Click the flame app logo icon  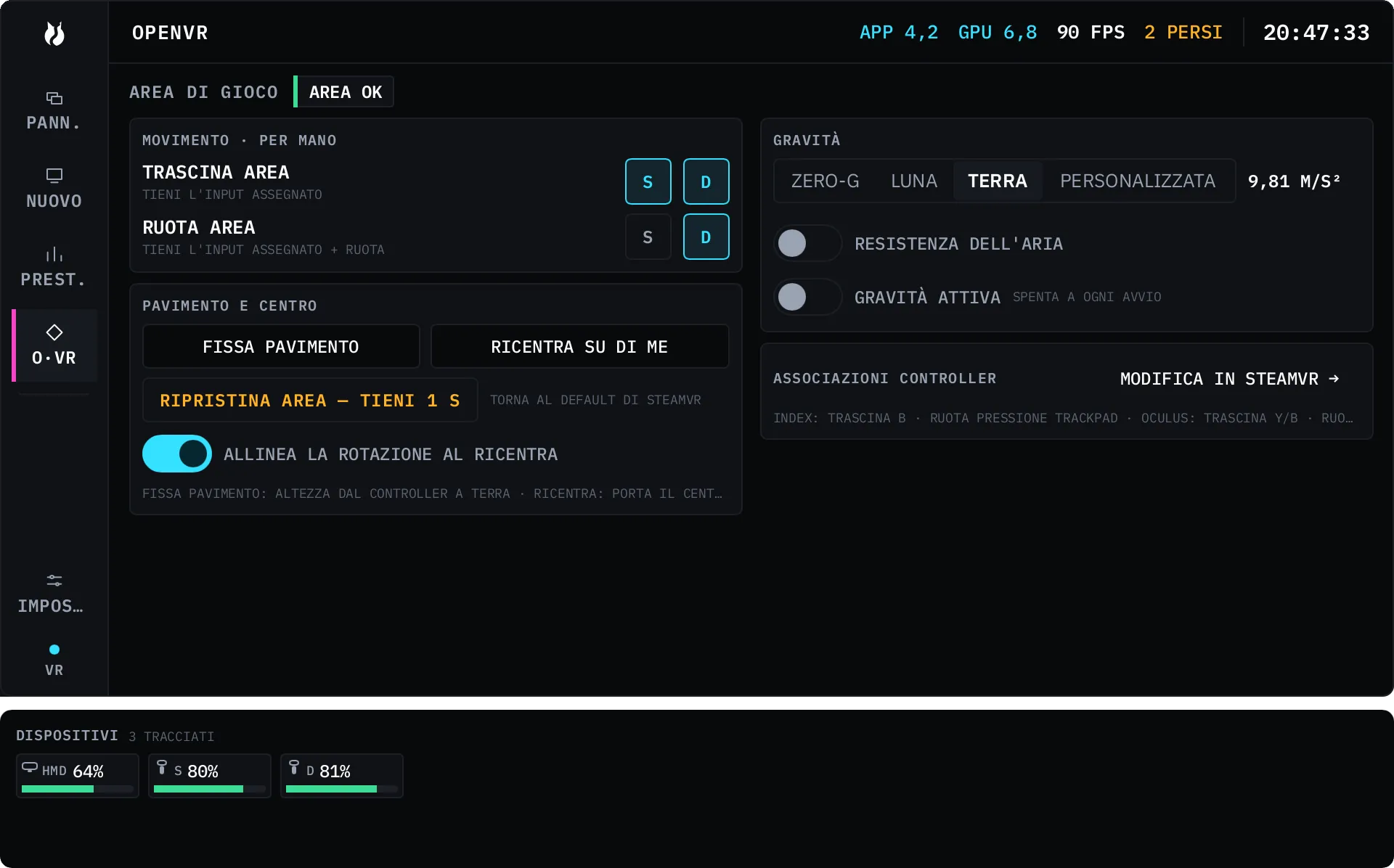[x=54, y=33]
